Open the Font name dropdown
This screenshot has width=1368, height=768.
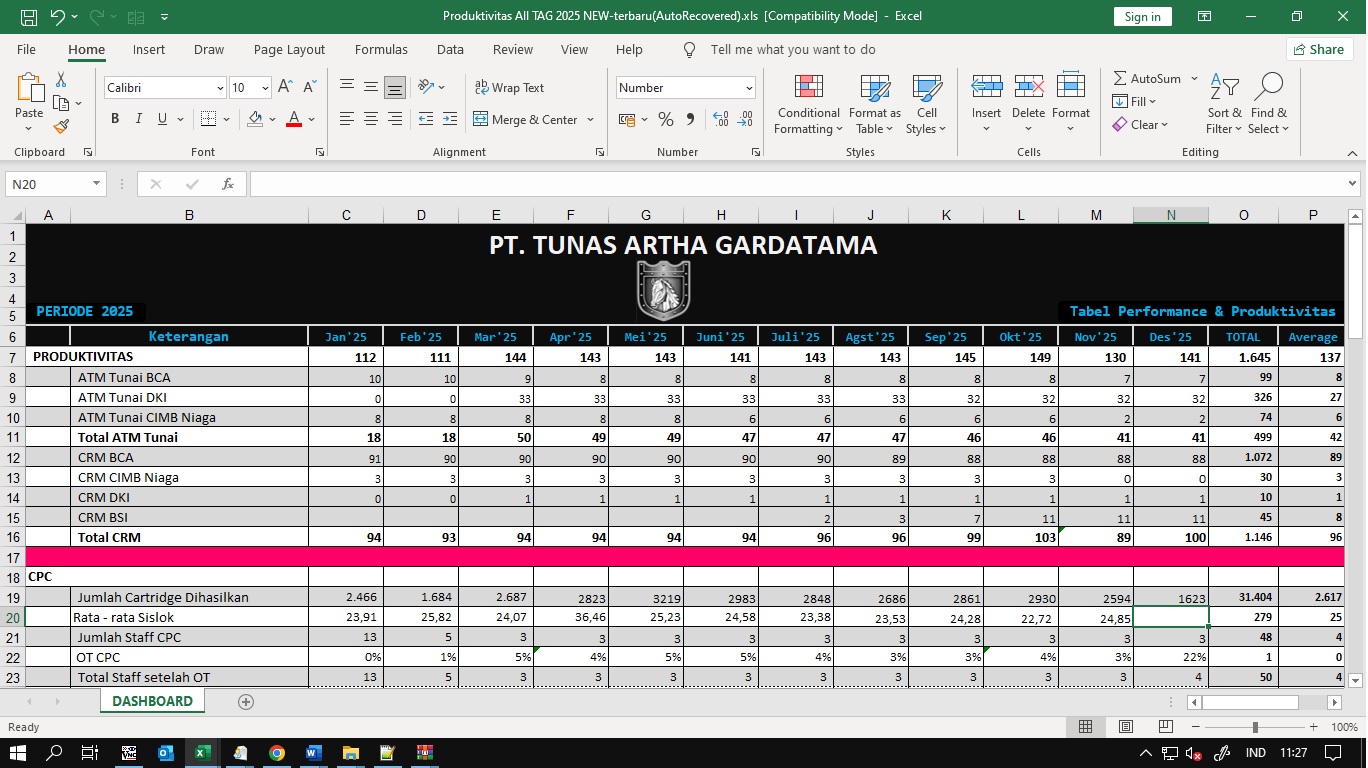220,88
